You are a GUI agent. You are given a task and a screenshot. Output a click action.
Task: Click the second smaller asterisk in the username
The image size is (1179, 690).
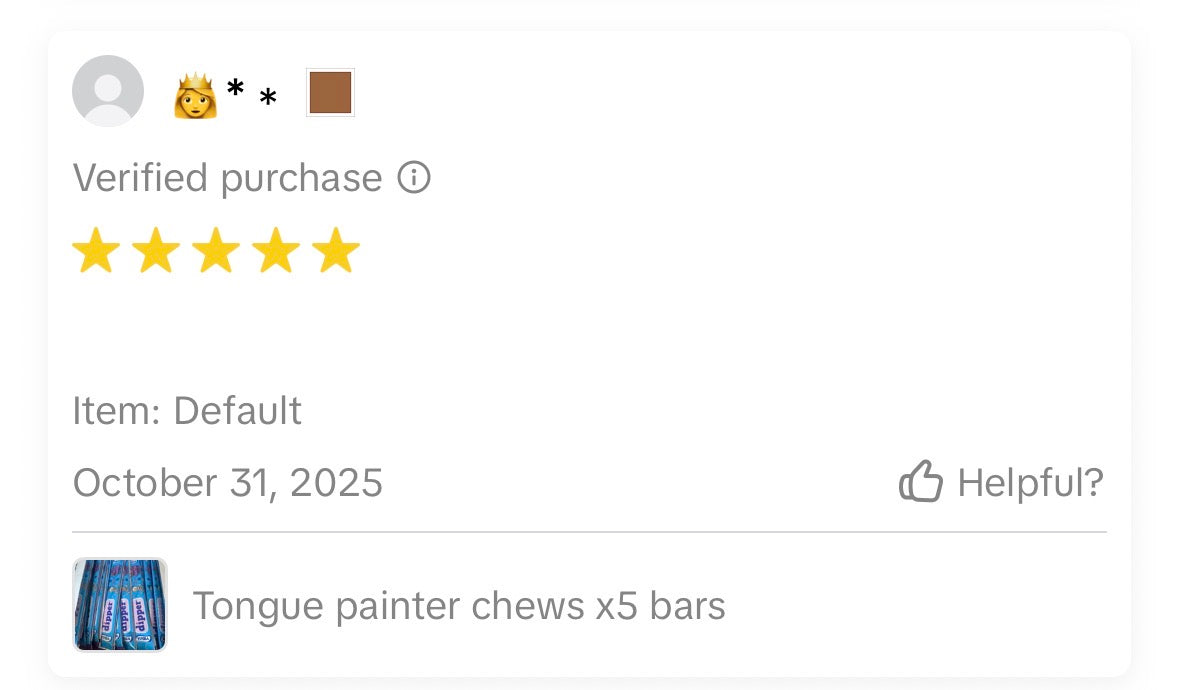268,99
